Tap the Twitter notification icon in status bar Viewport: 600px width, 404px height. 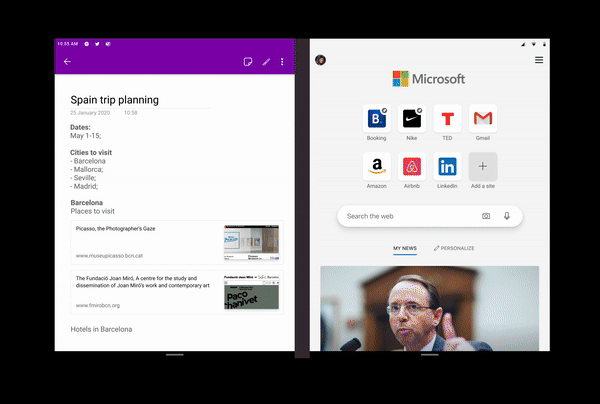[x=97, y=44]
